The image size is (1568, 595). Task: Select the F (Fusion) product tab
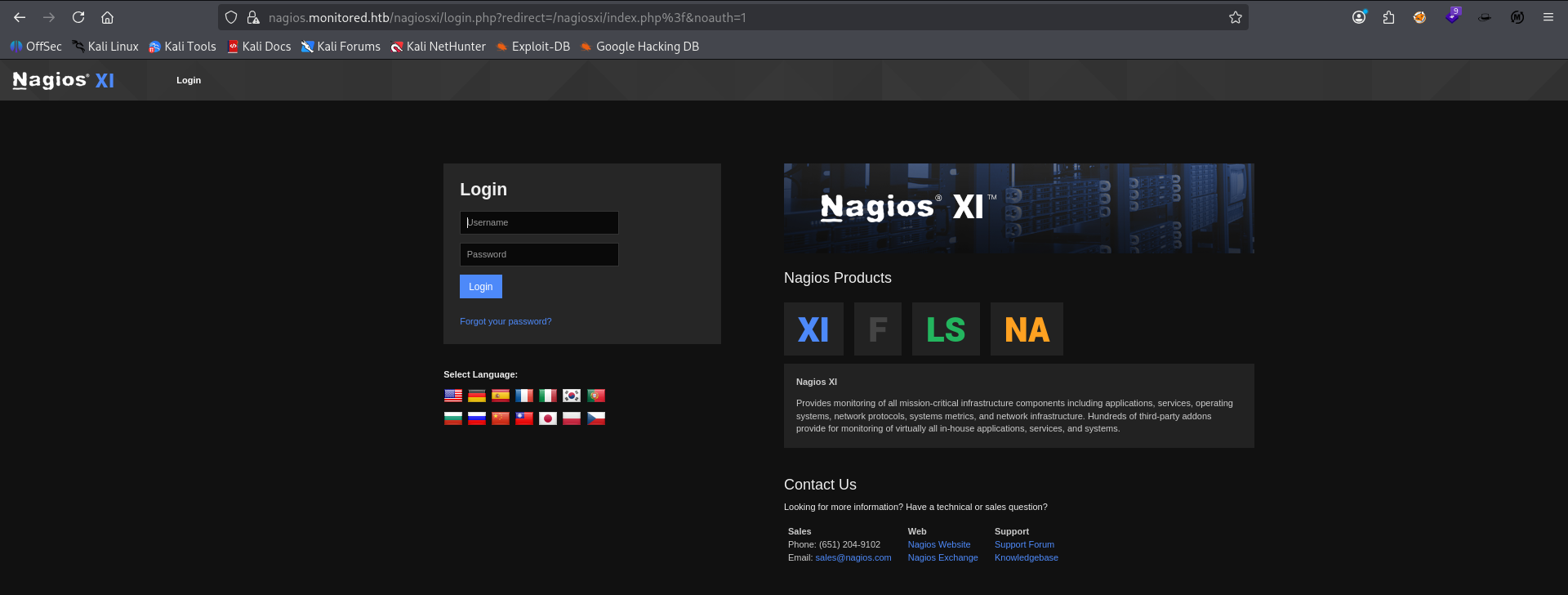[x=878, y=329]
